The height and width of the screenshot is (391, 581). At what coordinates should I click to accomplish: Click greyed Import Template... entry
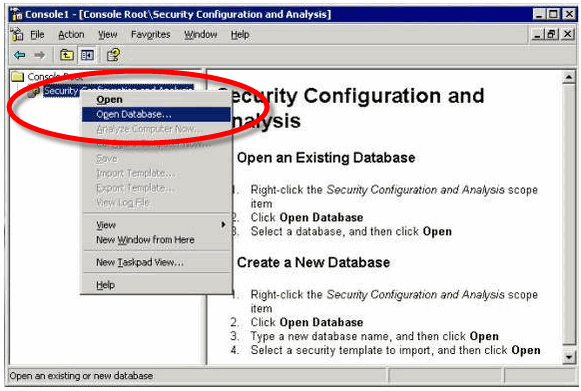(x=156, y=173)
